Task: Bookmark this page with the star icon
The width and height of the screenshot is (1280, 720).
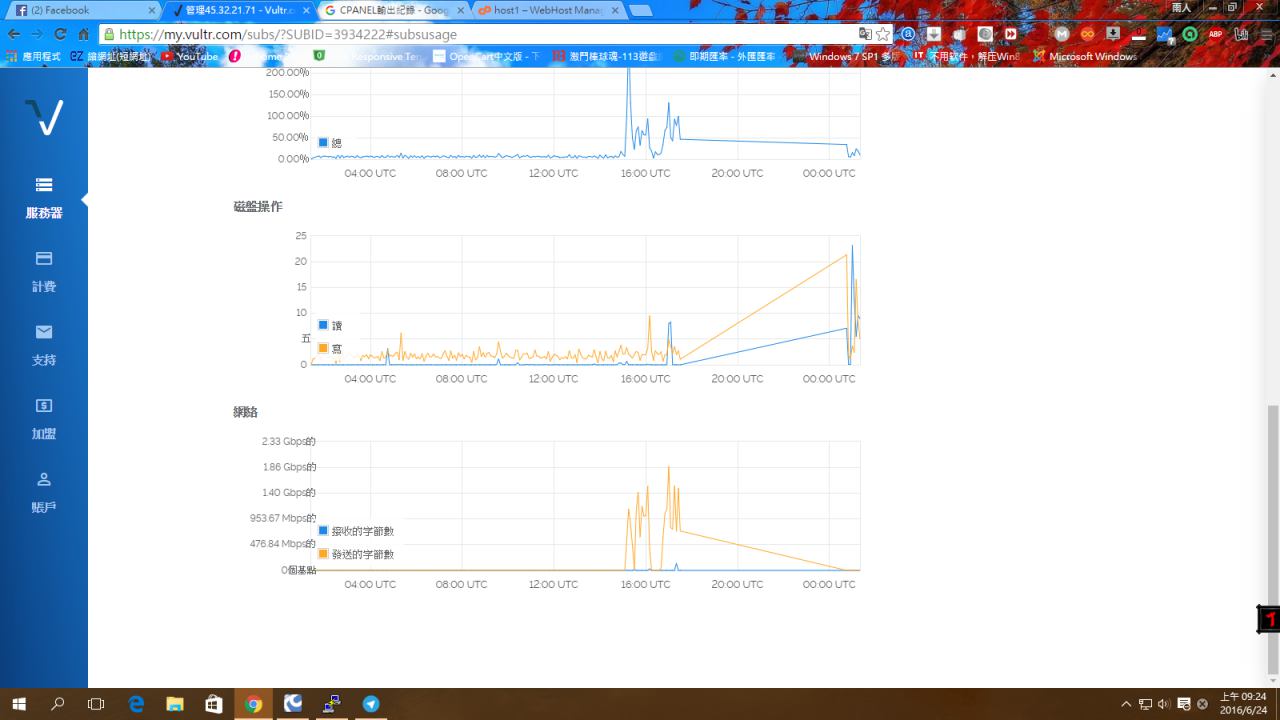Action: (883, 34)
